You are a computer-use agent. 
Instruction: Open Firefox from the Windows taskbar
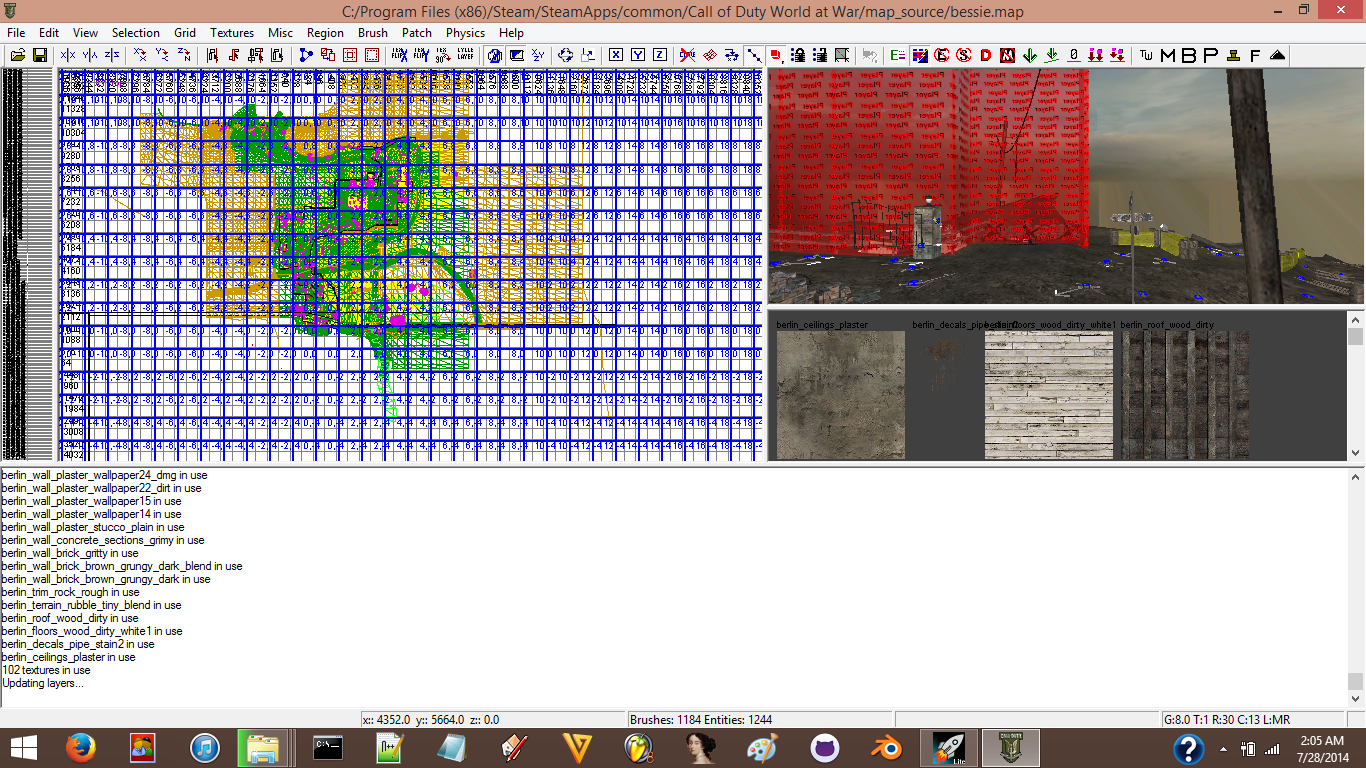[80, 747]
